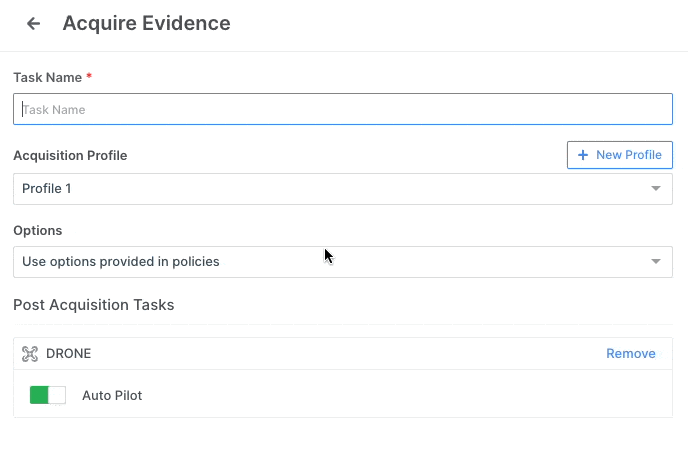The image size is (688, 450).
Task: Remove the DRONE post acquisition task
Action: tap(631, 354)
